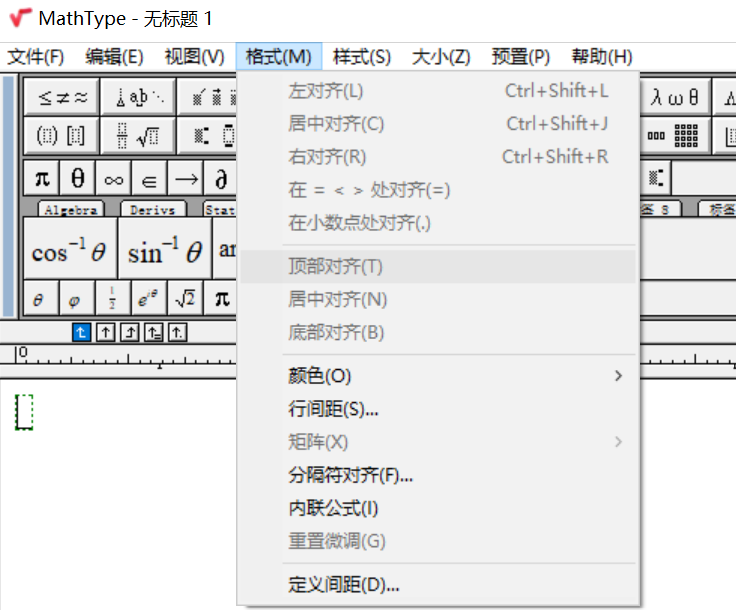736x610 pixels.
Task: Open the fraction and radical templates palette
Action: tap(138, 136)
